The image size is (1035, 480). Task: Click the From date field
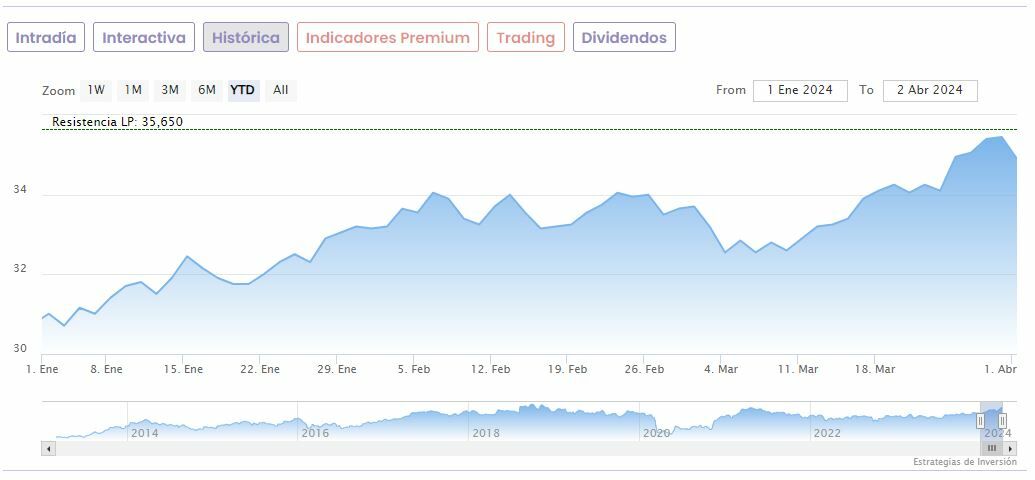800,90
